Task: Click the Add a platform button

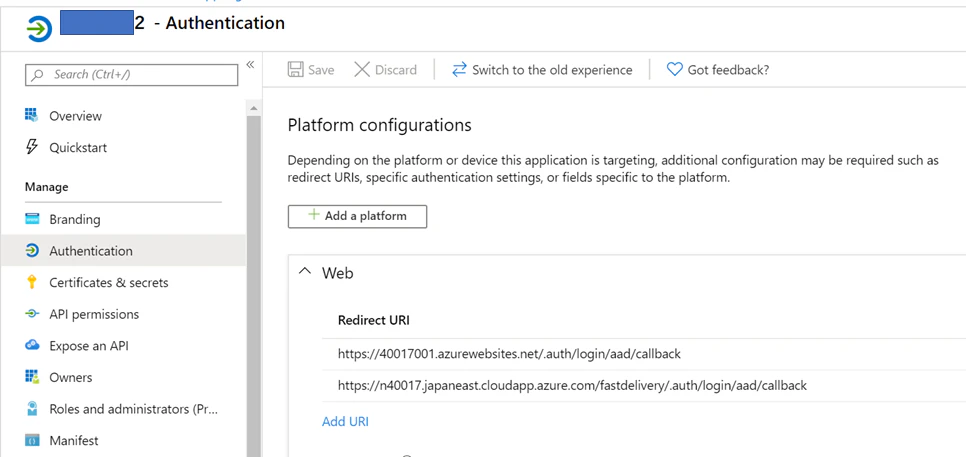Action: [x=357, y=216]
